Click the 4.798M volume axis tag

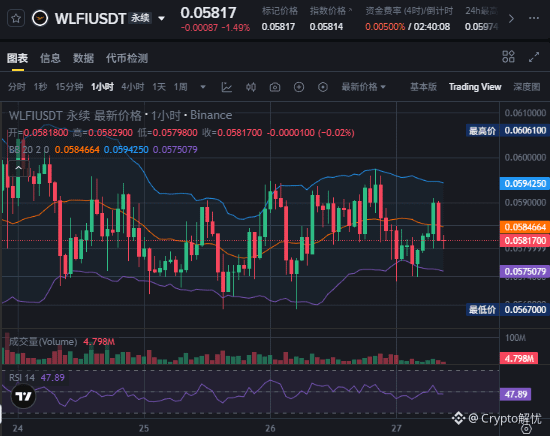pyautogui.click(x=519, y=358)
